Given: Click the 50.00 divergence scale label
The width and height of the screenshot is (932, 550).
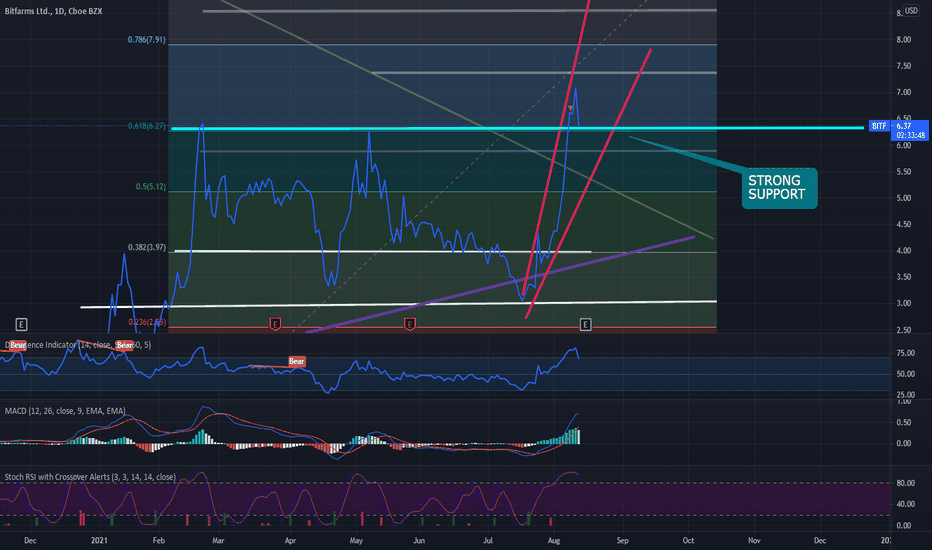Looking at the screenshot, I should click(x=905, y=374).
